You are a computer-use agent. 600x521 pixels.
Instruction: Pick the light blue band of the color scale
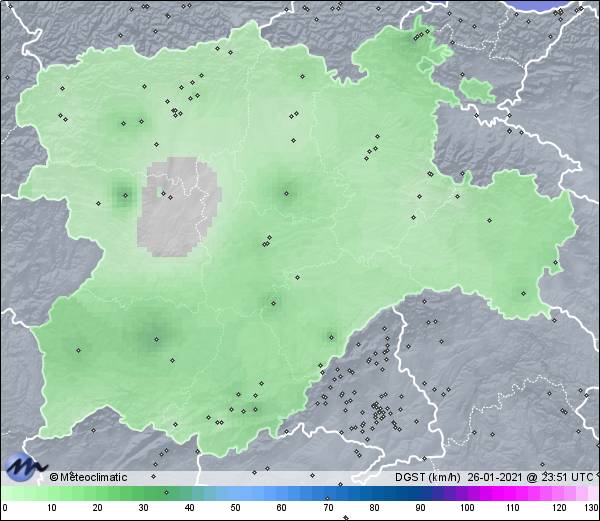click(245, 493)
